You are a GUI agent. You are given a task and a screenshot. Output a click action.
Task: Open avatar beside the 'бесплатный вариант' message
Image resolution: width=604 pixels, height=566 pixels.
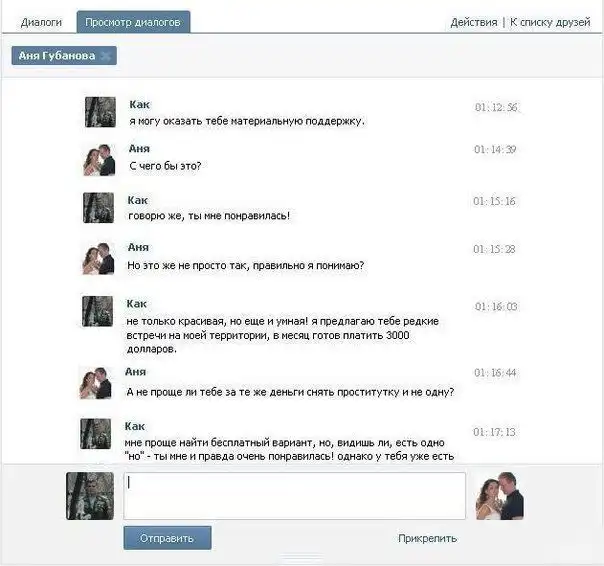tap(96, 434)
